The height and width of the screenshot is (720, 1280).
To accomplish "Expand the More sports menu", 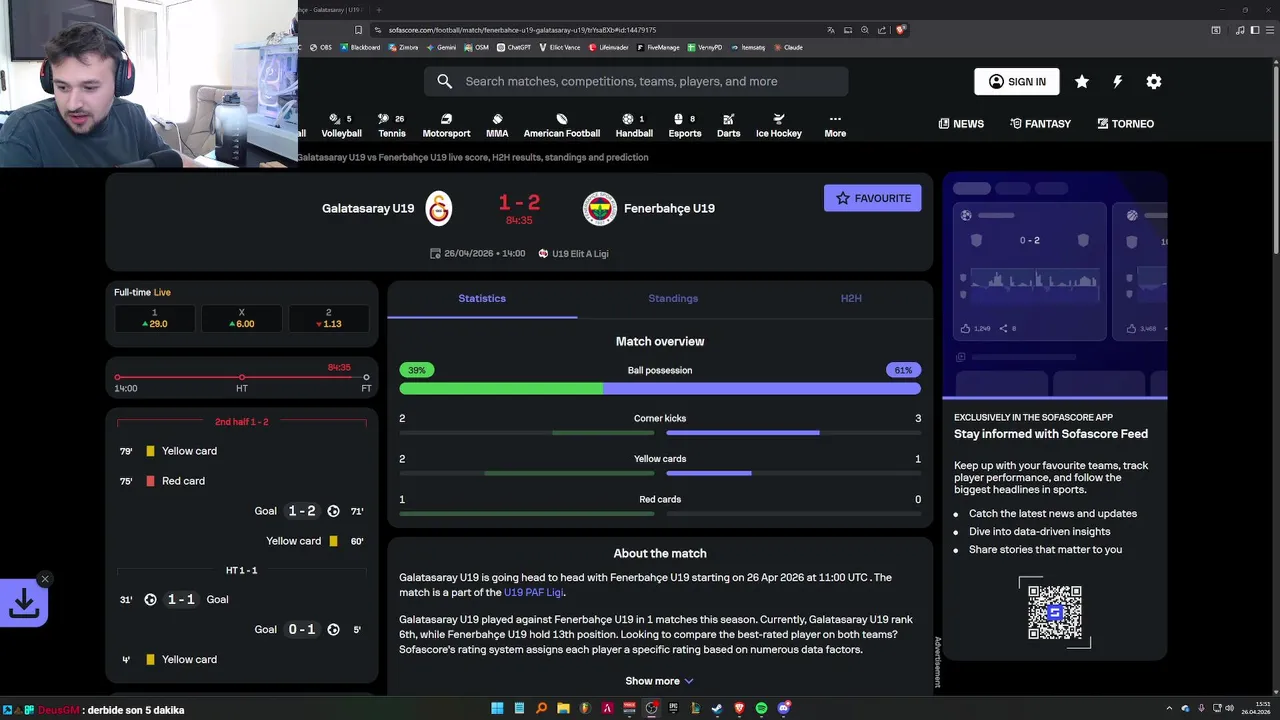I will pyautogui.click(x=835, y=125).
